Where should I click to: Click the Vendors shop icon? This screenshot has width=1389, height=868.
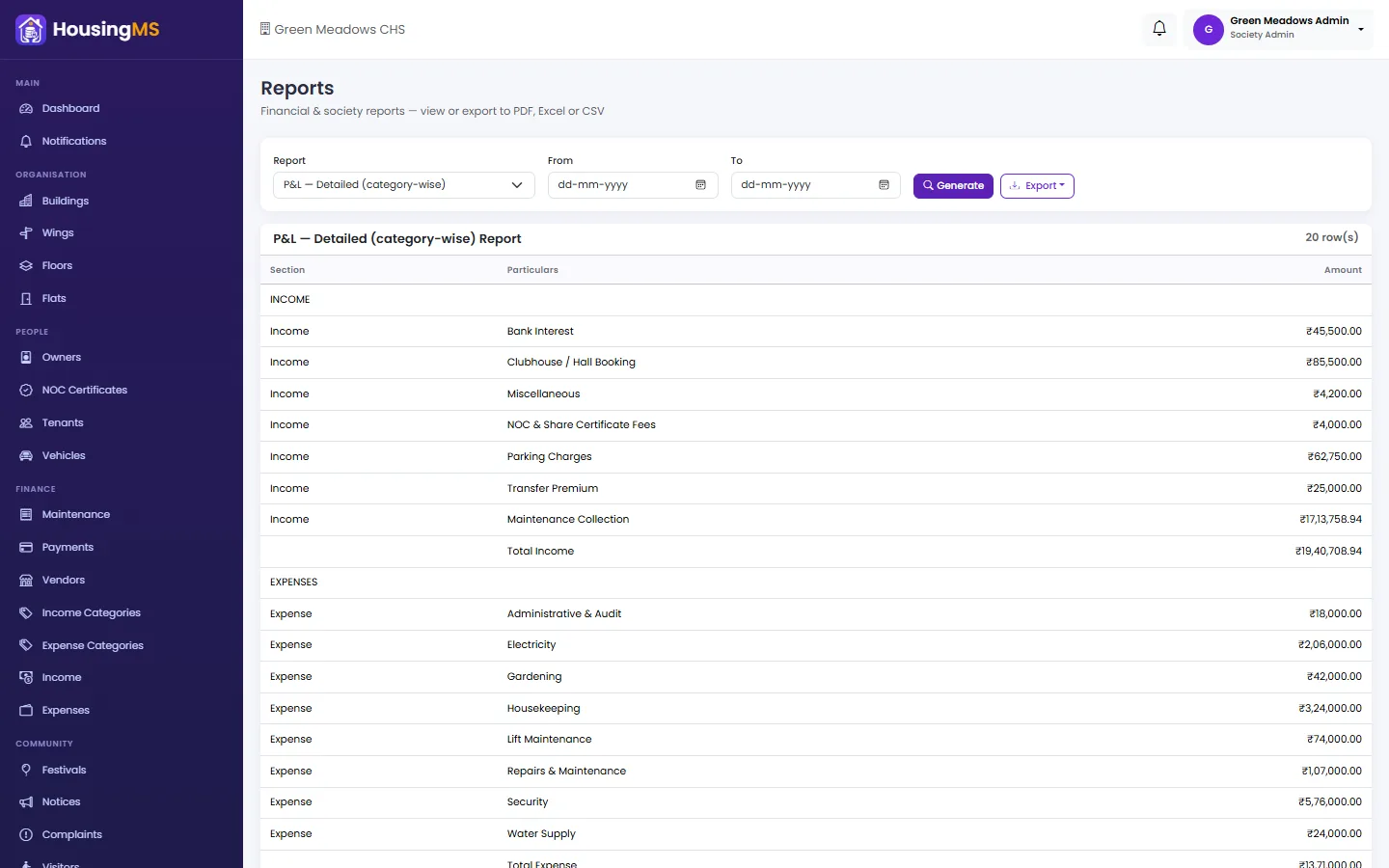26,581
